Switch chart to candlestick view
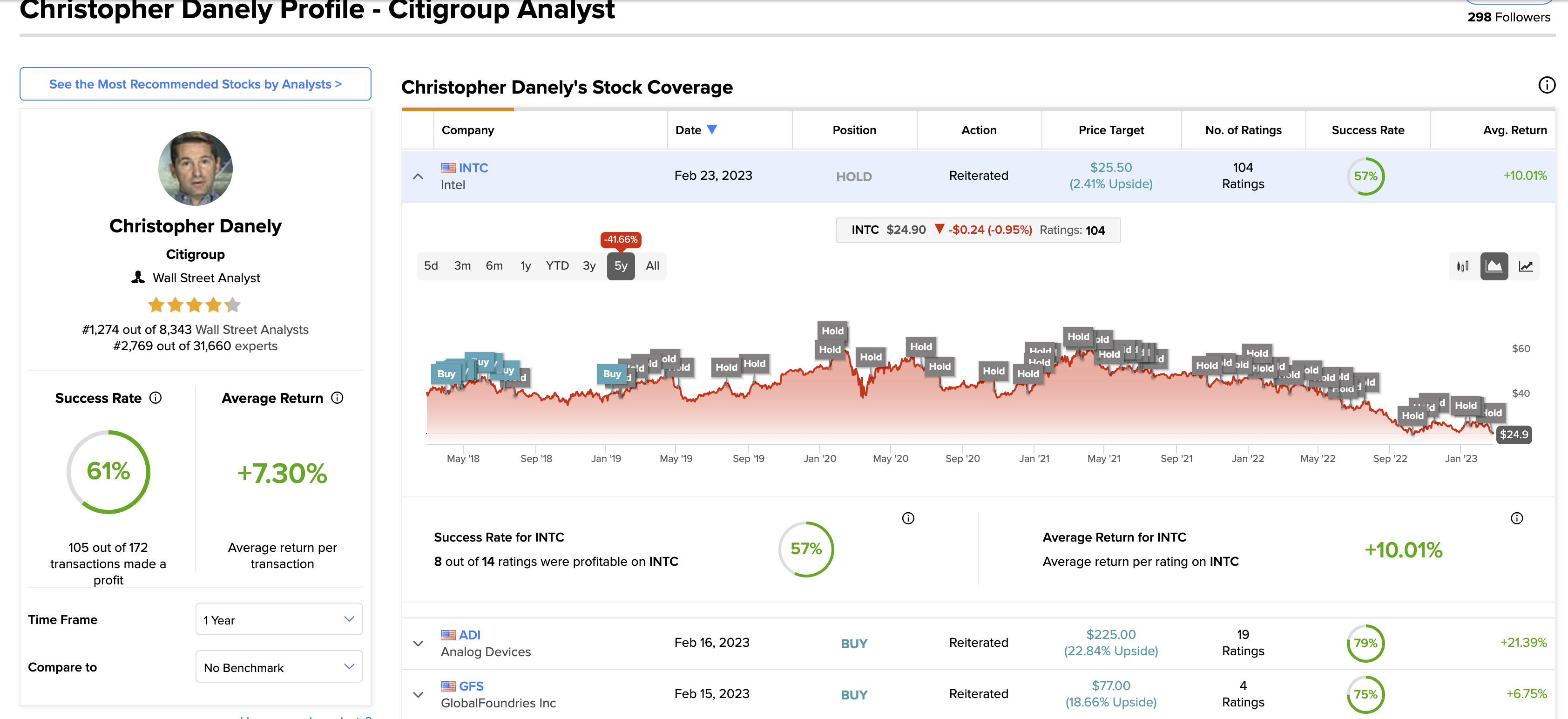1568x719 pixels. (1463, 266)
